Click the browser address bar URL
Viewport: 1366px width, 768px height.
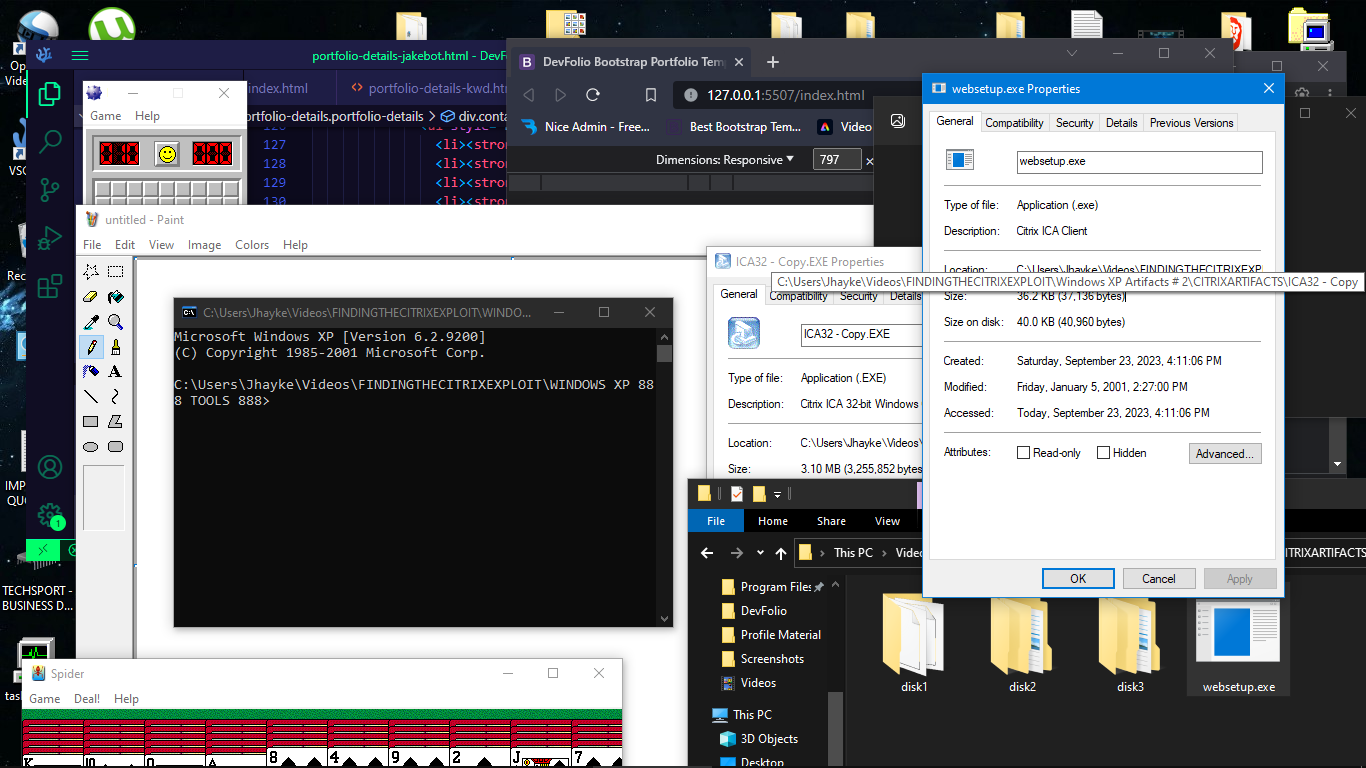click(785, 95)
